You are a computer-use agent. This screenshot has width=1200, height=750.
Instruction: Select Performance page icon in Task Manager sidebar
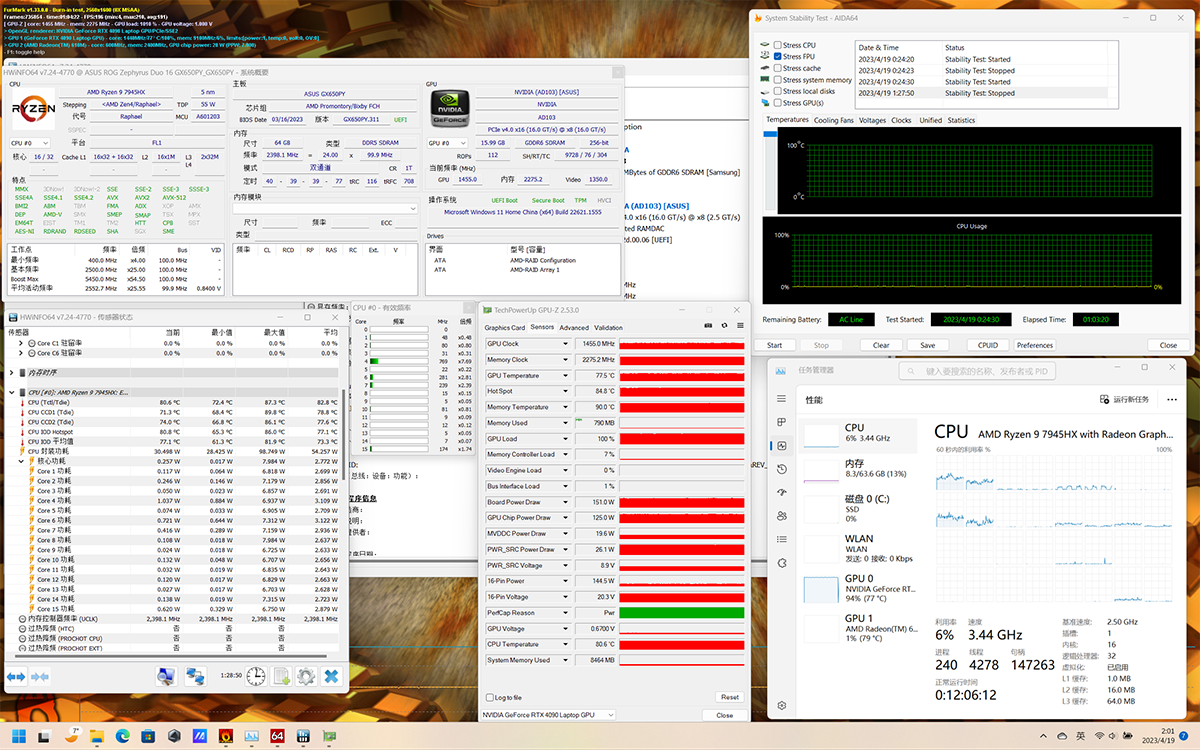coord(782,446)
